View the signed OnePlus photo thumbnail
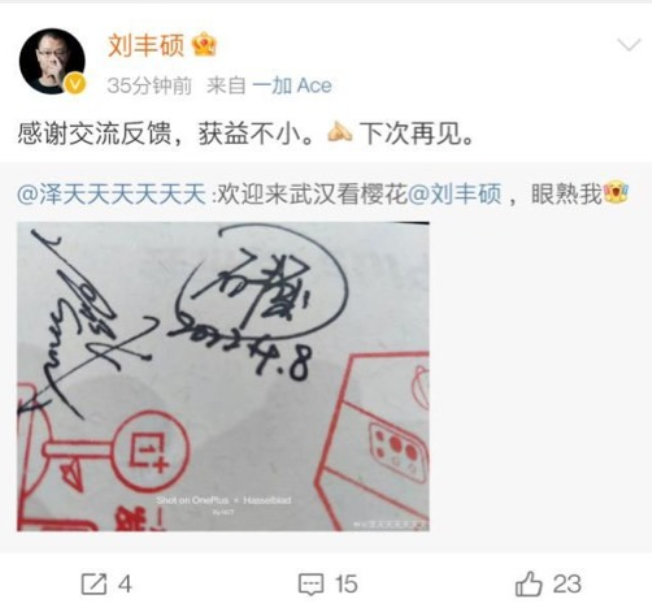This screenshot has height=610, width=652. point(223,376)
